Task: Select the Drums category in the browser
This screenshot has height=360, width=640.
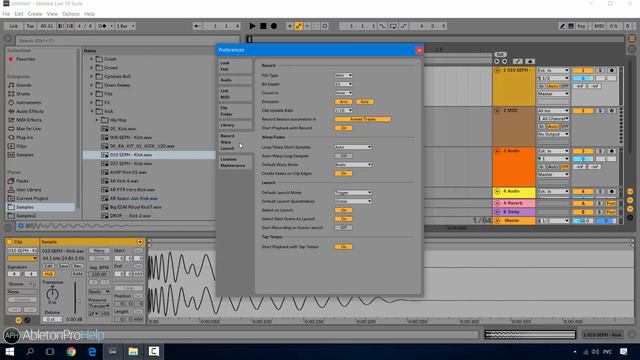Action: point(23,94)
